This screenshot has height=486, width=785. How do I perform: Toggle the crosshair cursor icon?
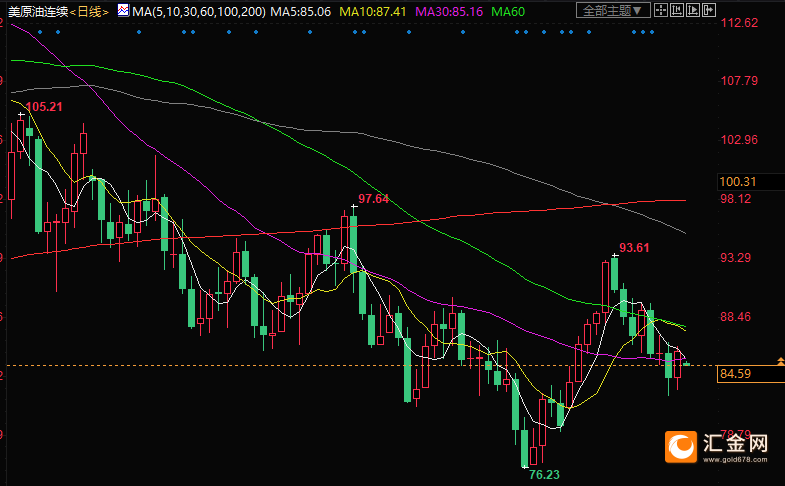661,10
